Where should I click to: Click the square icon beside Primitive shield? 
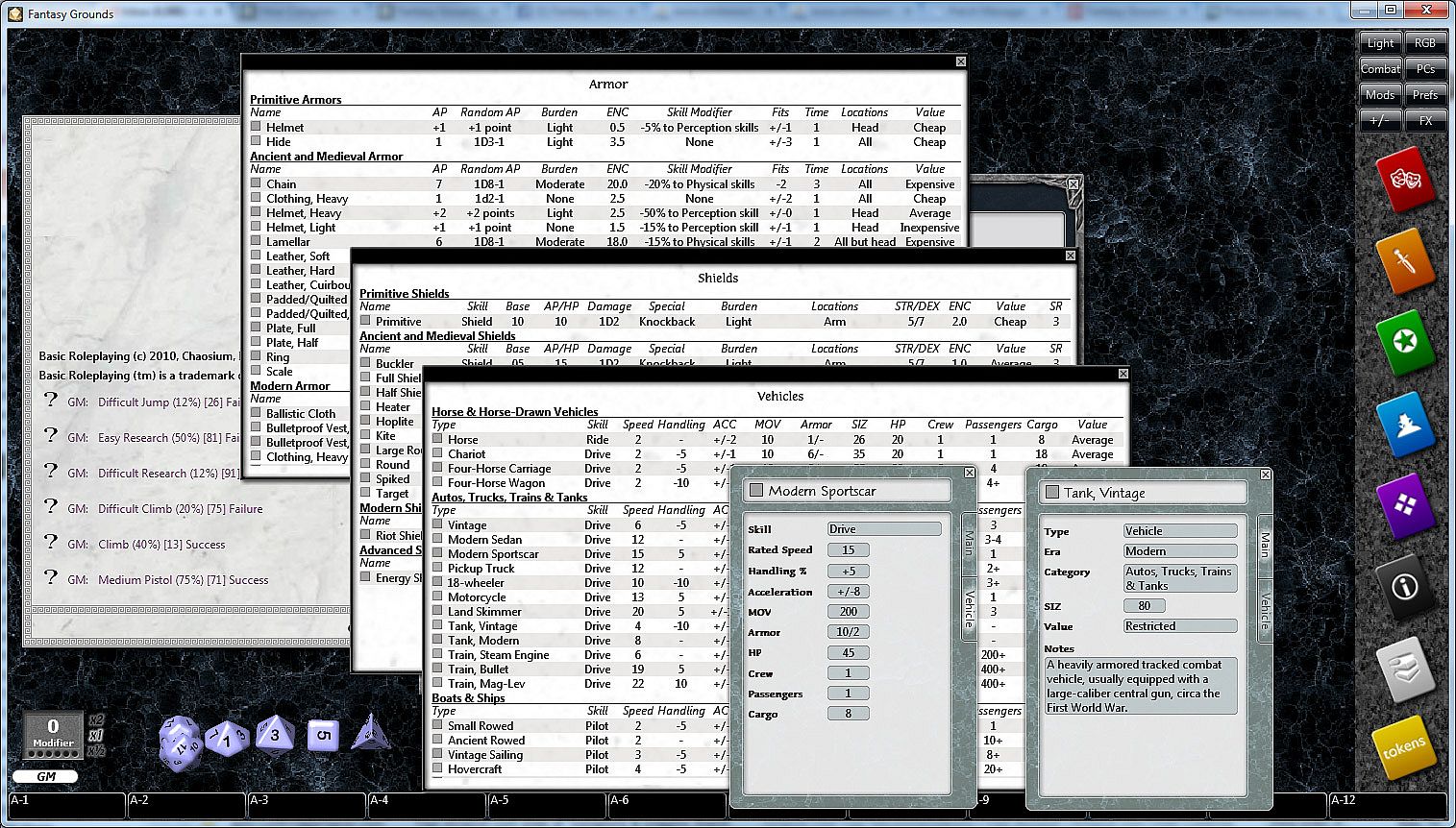coord(366,321)
